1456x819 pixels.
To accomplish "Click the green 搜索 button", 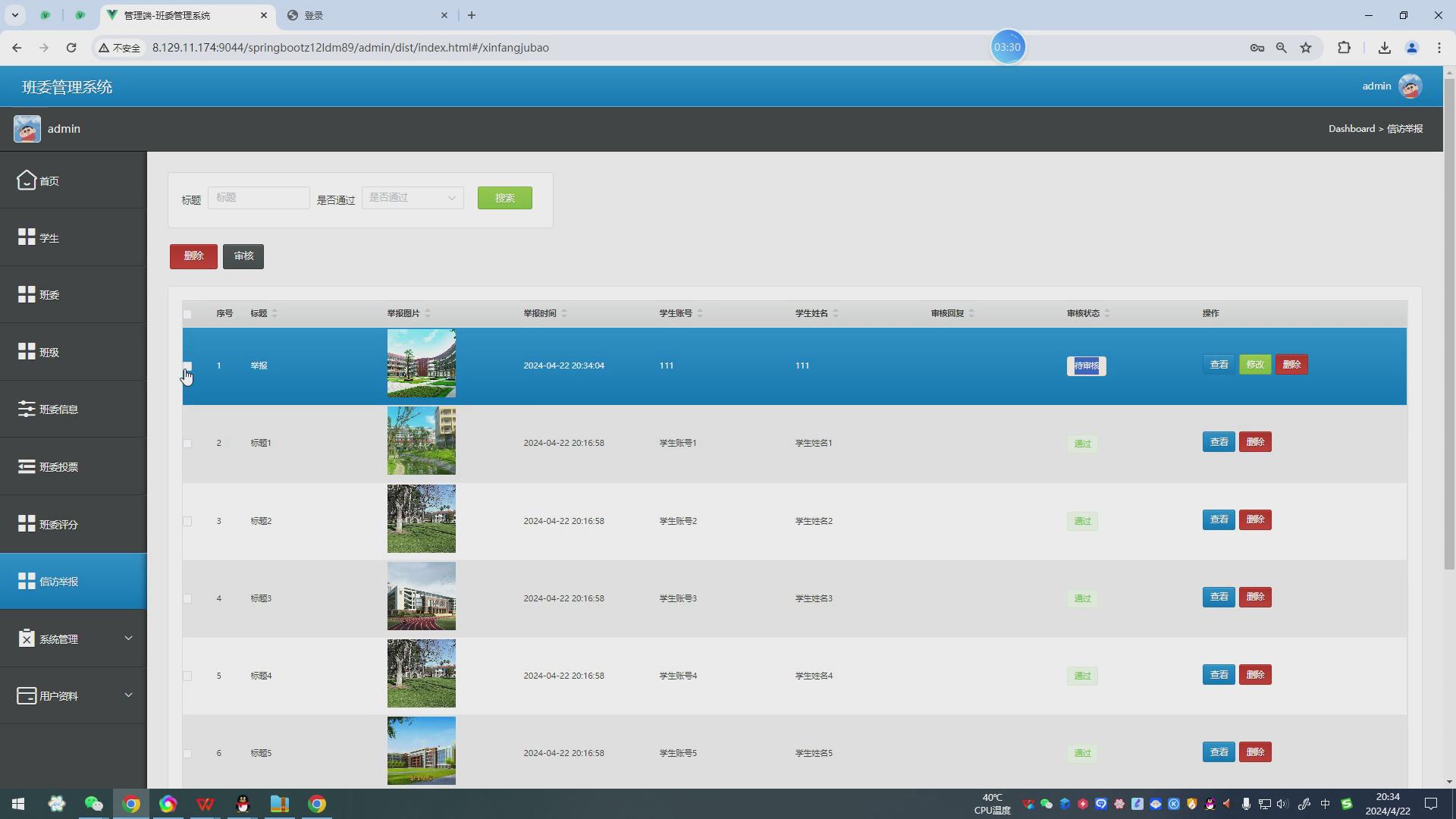I will [x=504, y=198].
